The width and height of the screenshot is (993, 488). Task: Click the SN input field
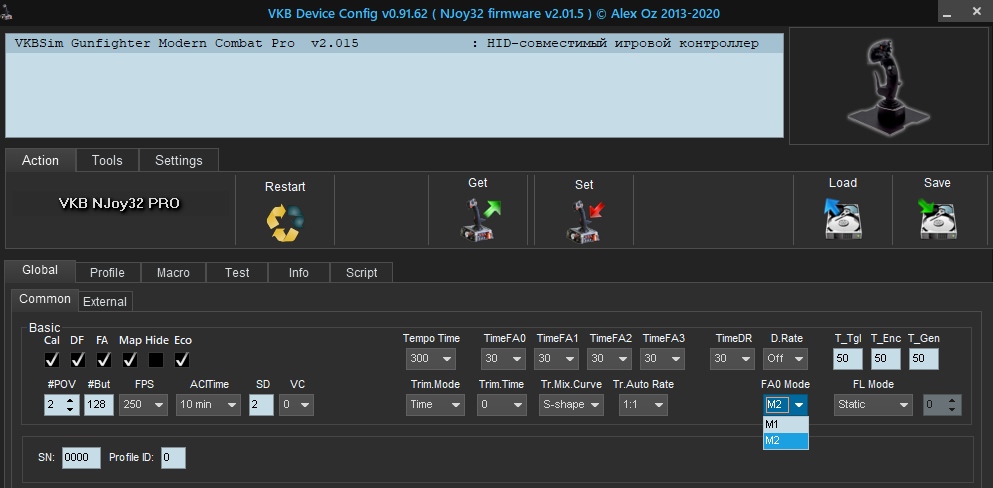click(81, 458)
